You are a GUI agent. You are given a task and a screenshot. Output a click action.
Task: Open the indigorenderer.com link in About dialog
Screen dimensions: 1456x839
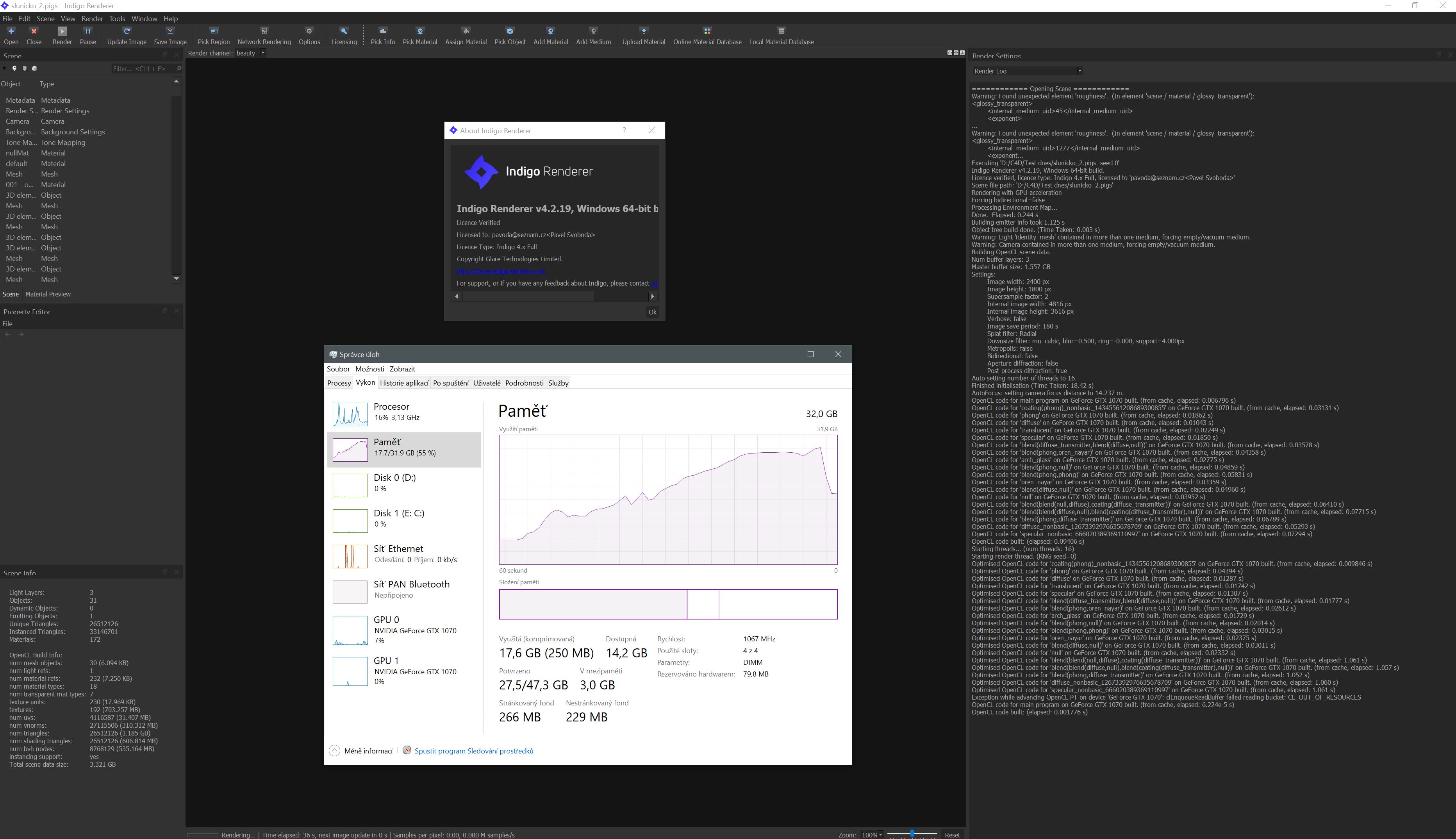click(501, 271)
